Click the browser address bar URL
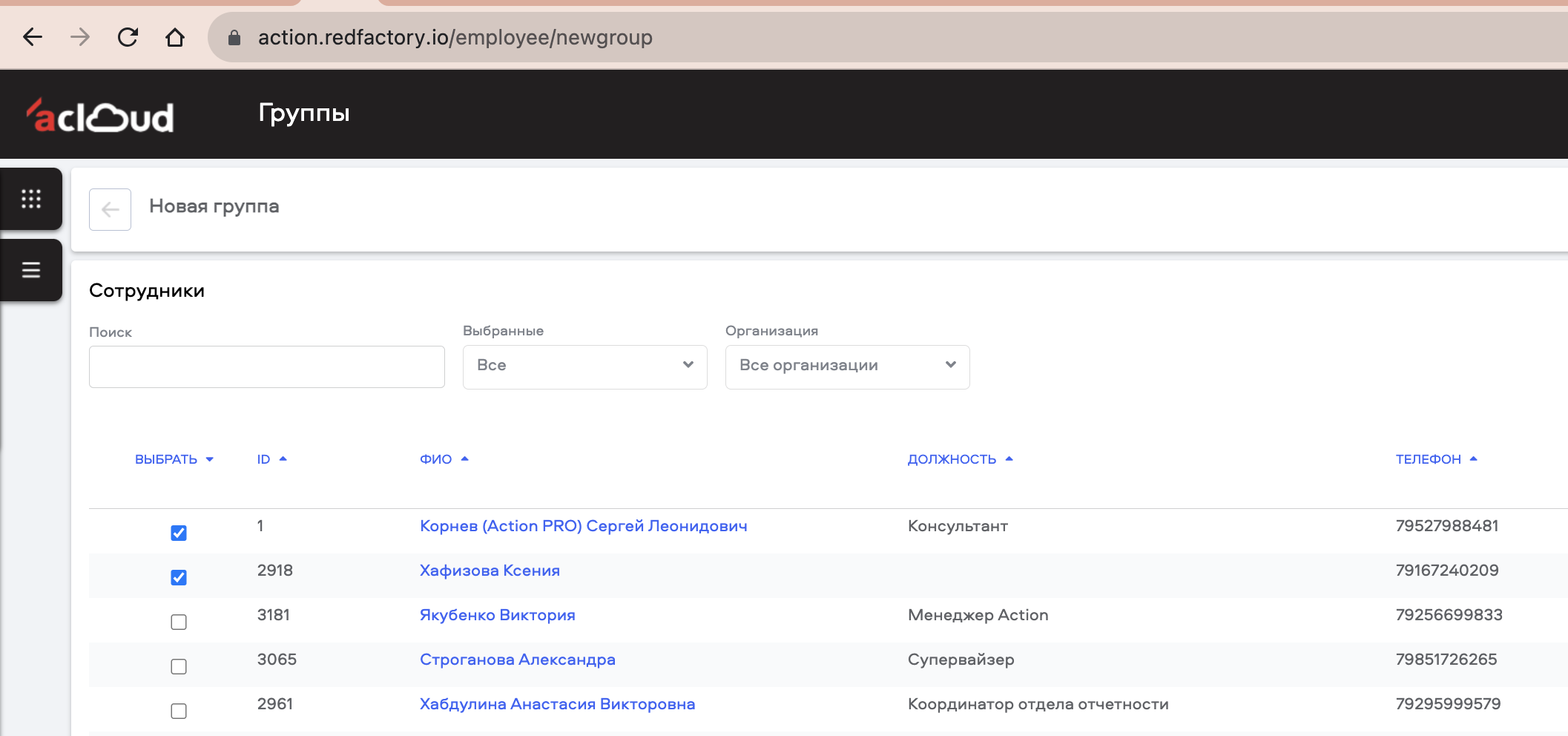This screenshot has height=736, width=1568. tap(455, 37)
